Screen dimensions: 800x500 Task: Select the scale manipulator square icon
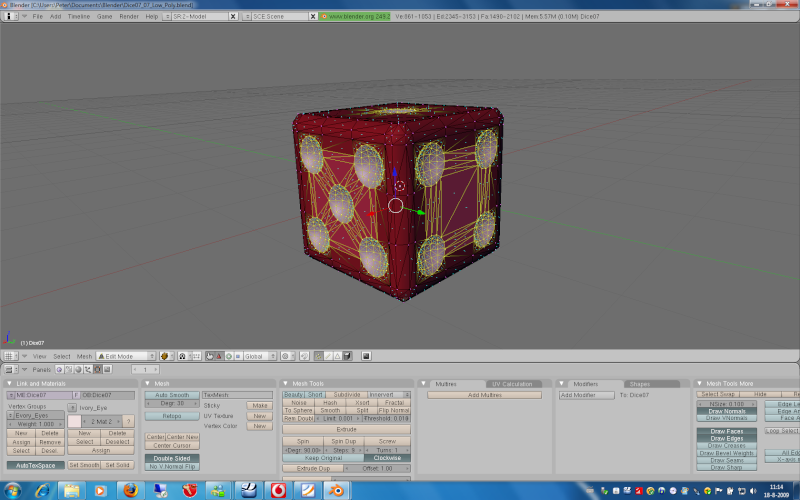pos(238,356)
